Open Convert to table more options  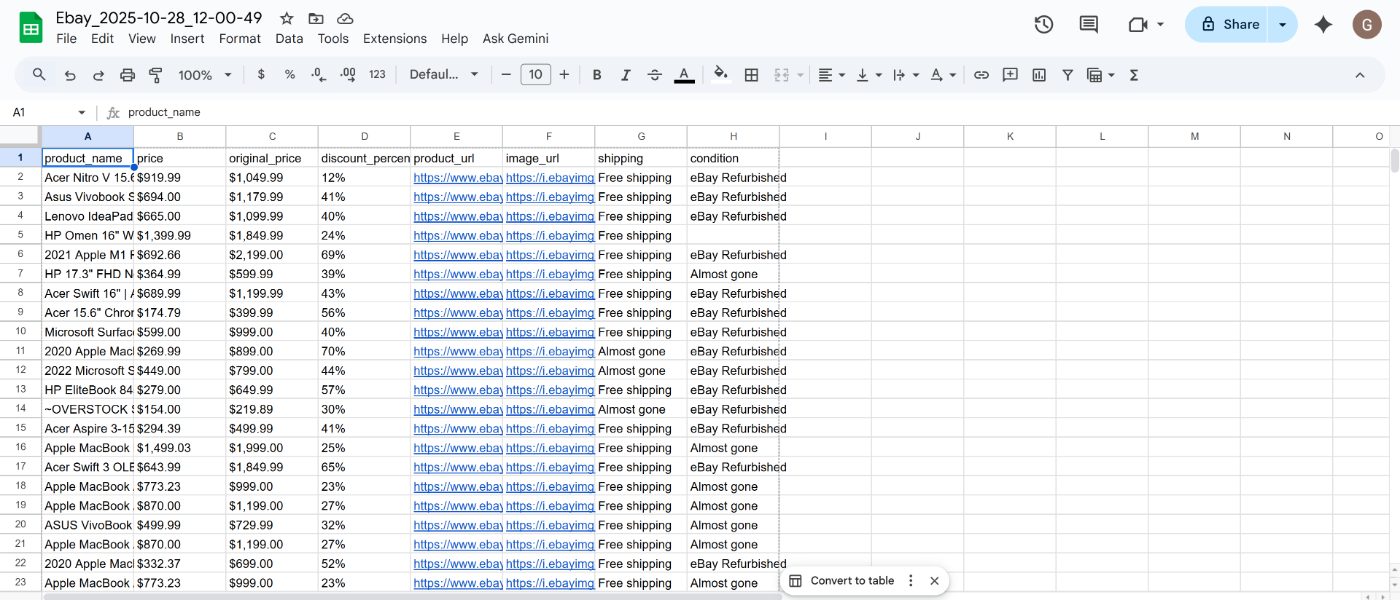coord(910,580)
